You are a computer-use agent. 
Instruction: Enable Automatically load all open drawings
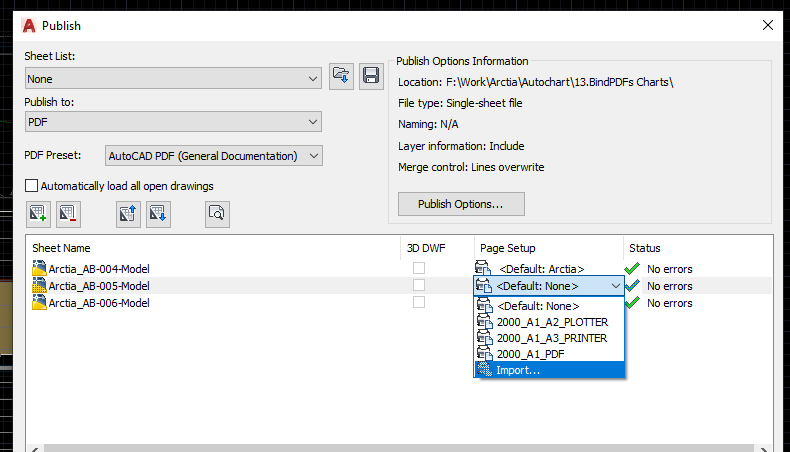(32, 186)
